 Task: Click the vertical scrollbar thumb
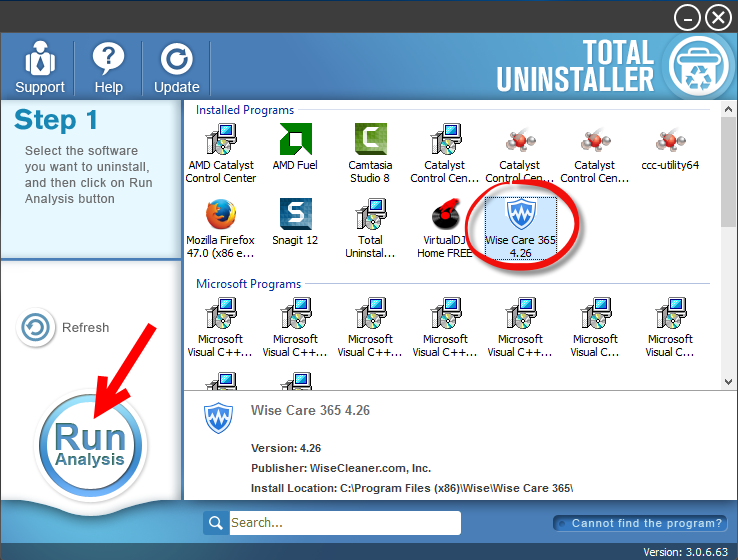728,172
